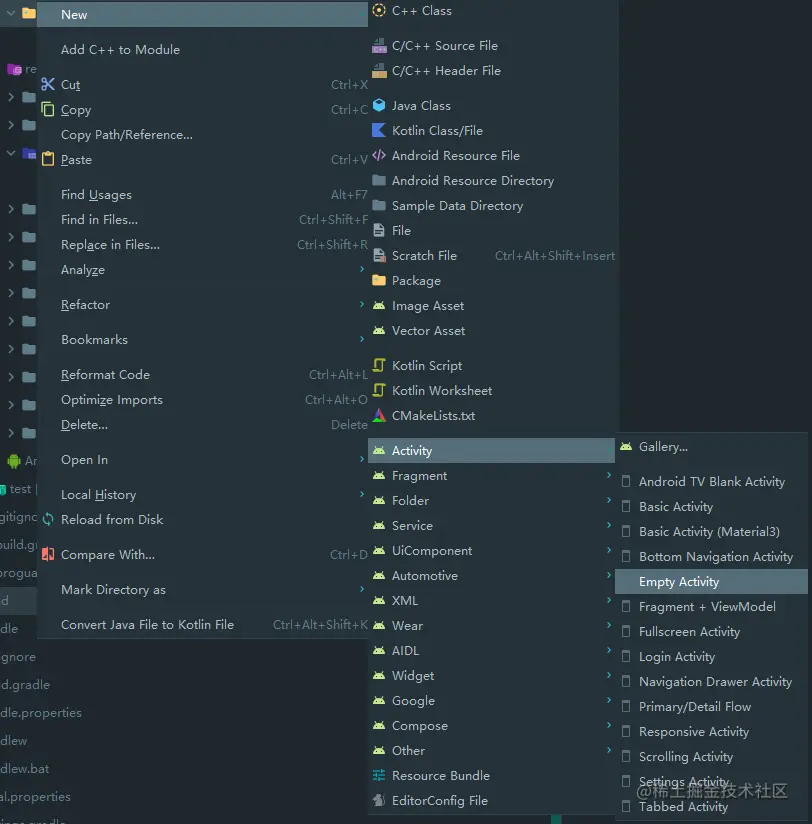The width and height of the screenshot is (812, 824).
Task: Click the Kotlin logo beside Kotlin Class/File
Action: 379,130
